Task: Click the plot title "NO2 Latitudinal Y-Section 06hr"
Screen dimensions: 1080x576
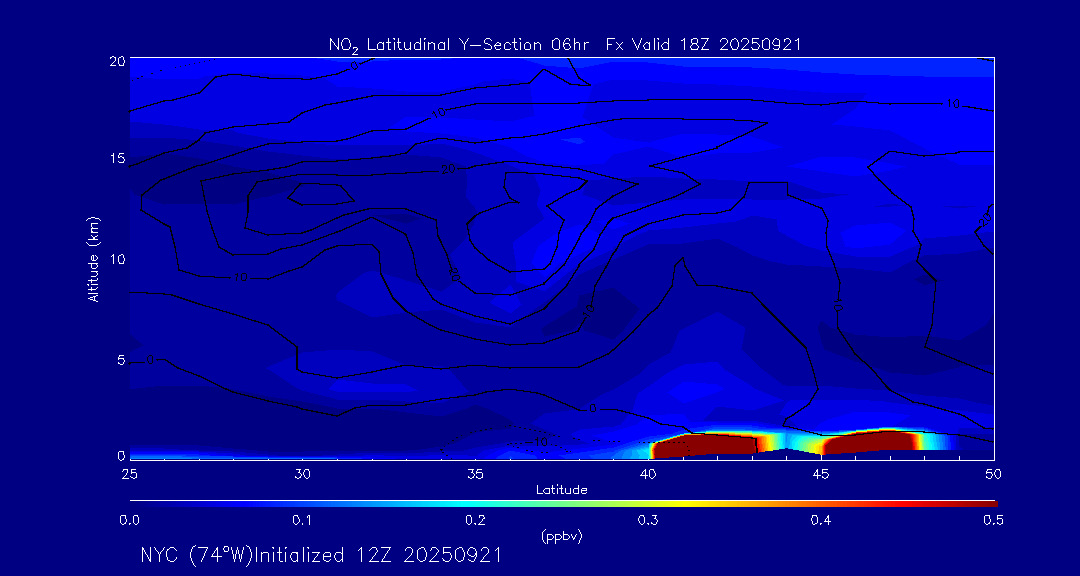Action: 461,45
